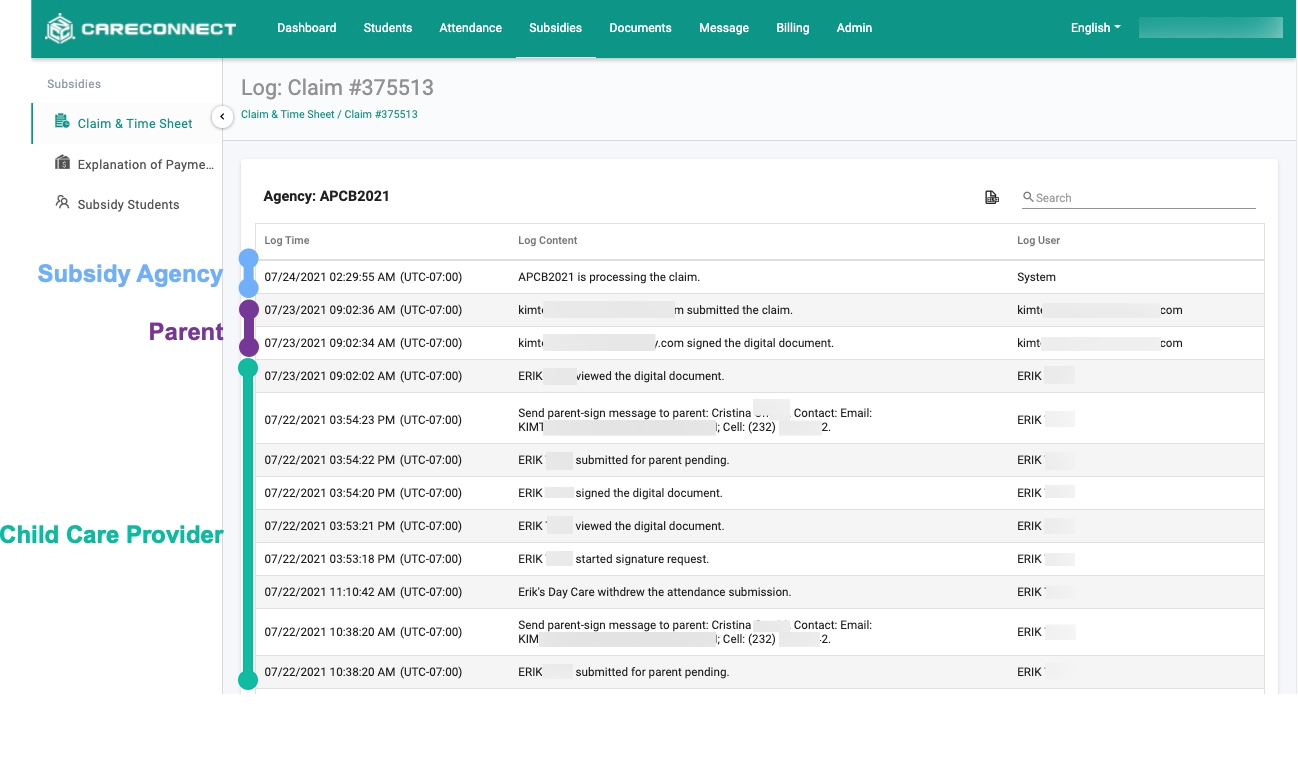Click log time 07/23/2021 09:02:34 AM
Image resolution: width=1298 pixels, height=762 pixels.
pyautogui.click(x=363, y=343)
